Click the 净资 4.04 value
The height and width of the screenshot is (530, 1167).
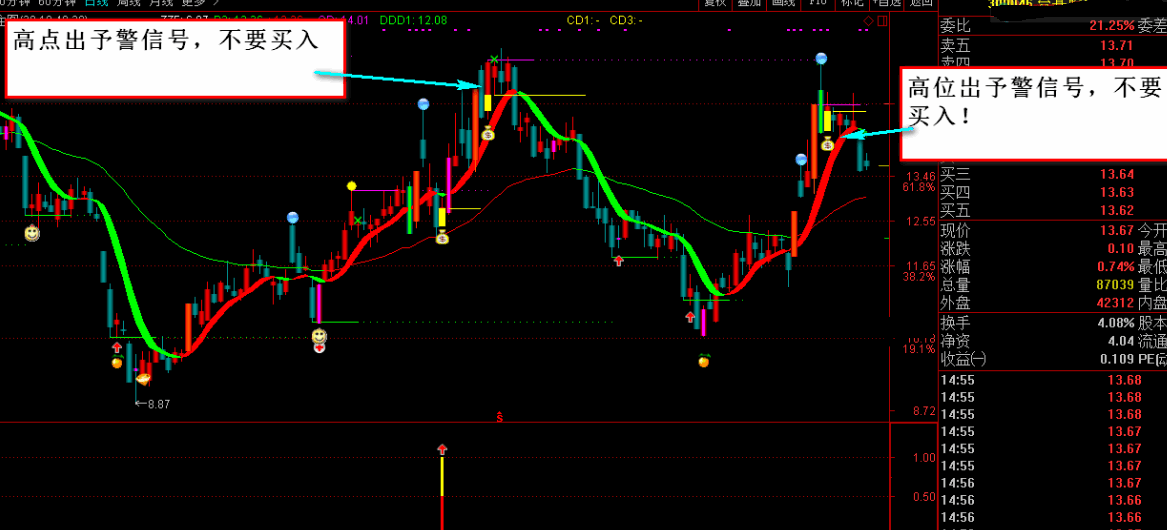click(x=1122, y=342)
